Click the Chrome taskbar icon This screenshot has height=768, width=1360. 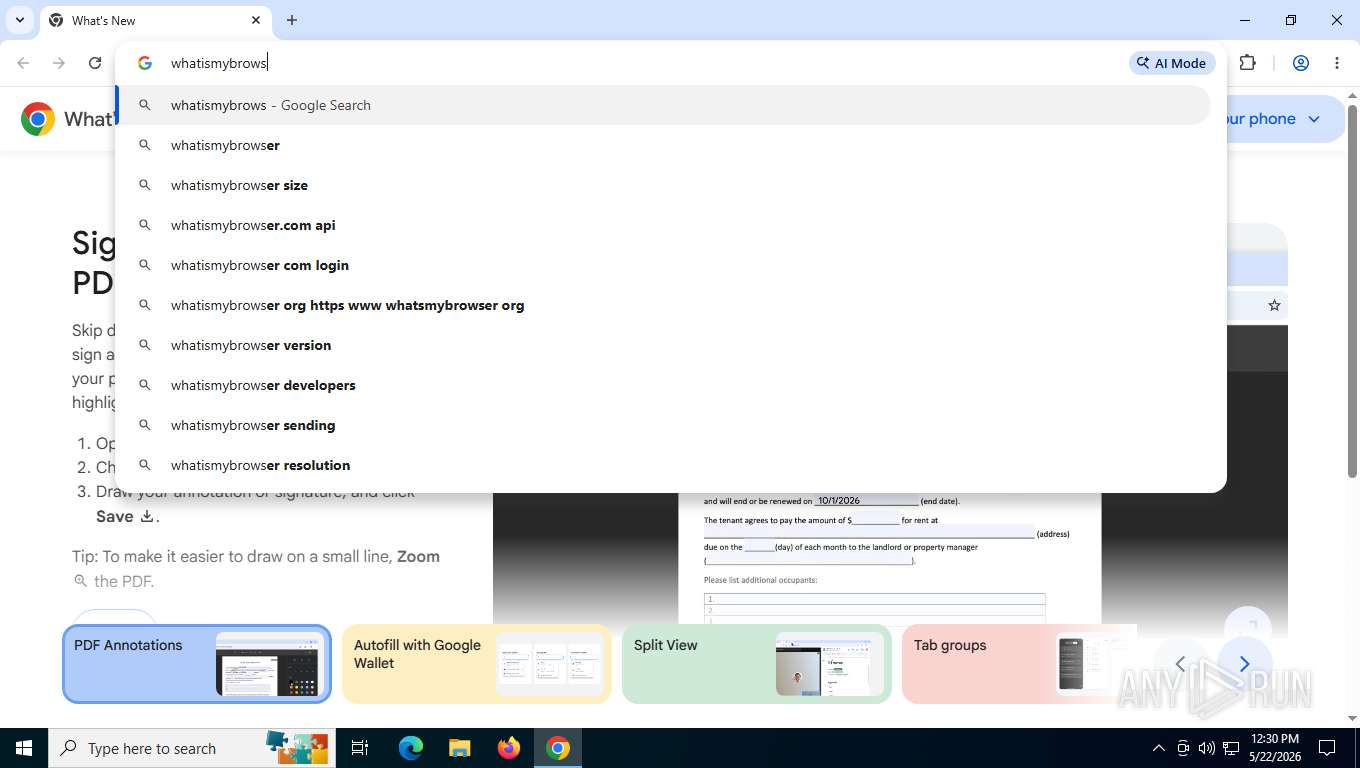click(558, 748)
